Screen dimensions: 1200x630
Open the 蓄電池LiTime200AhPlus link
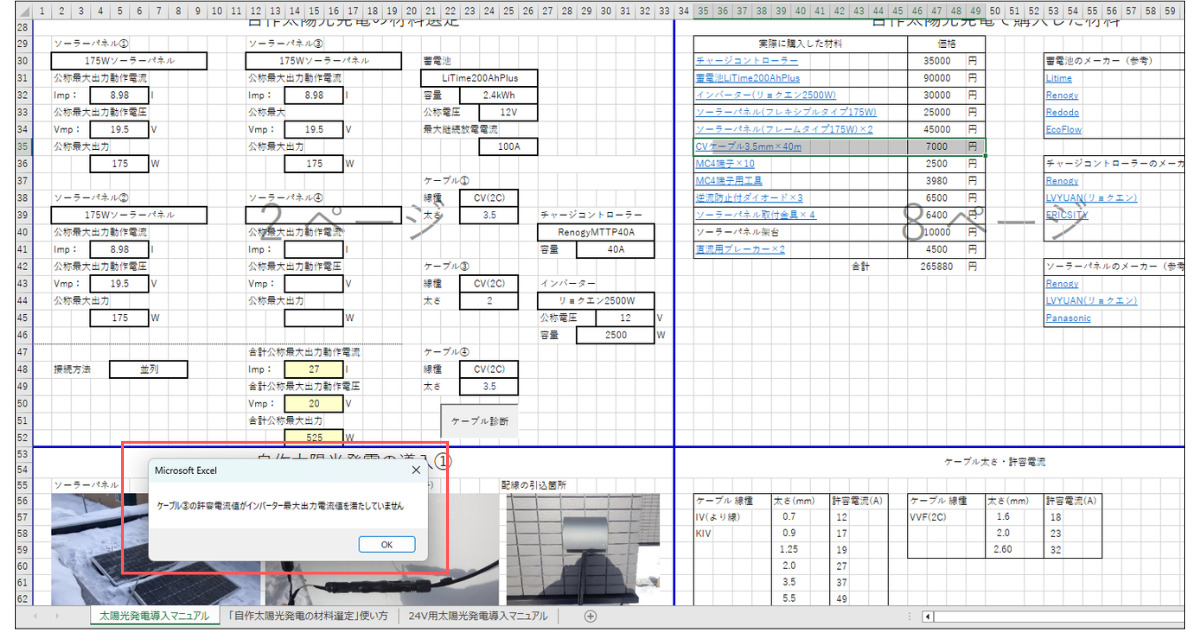tap(747, 78)
